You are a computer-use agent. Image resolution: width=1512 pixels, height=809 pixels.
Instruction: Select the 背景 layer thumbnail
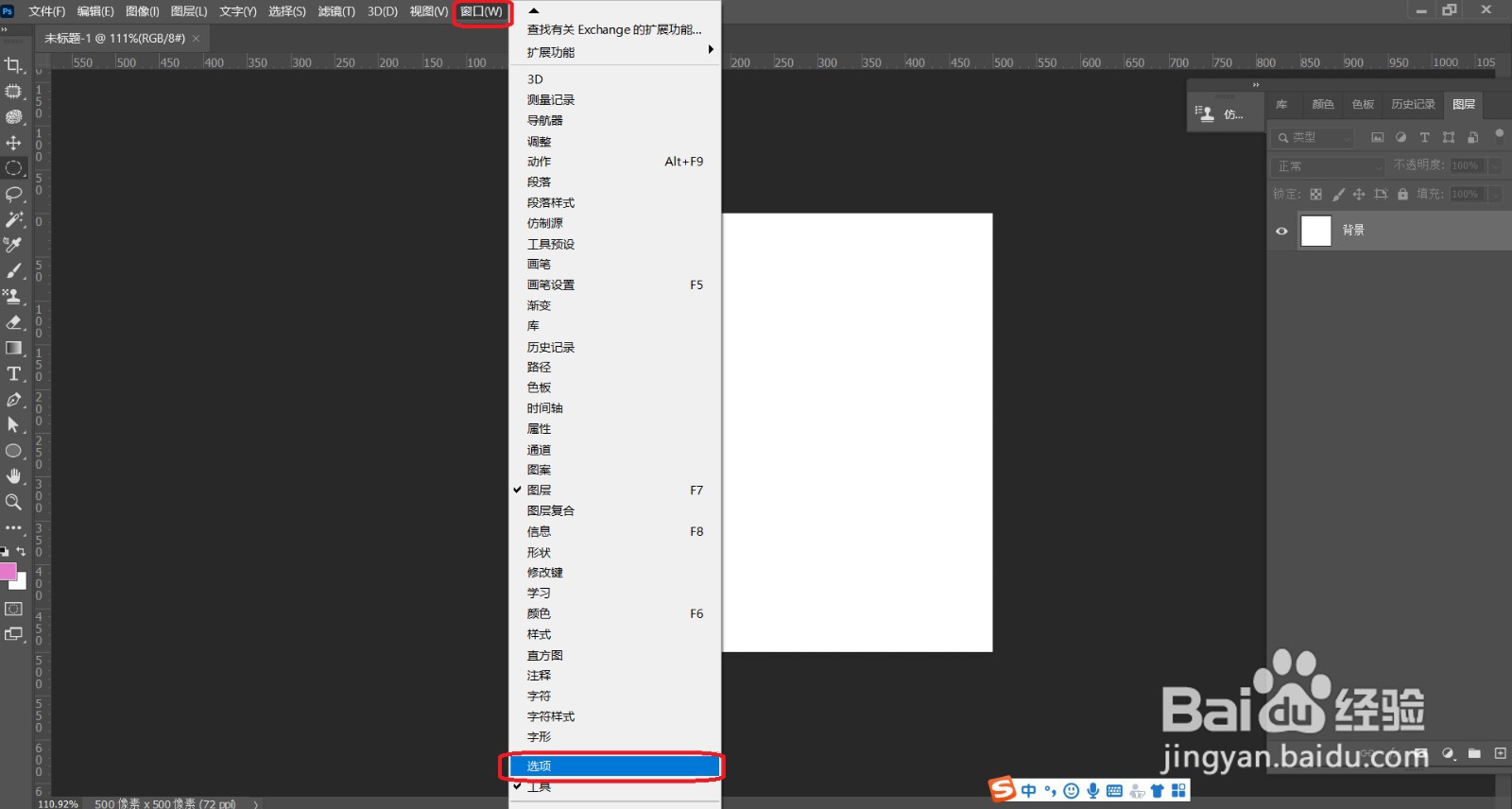pos(1315,231)
